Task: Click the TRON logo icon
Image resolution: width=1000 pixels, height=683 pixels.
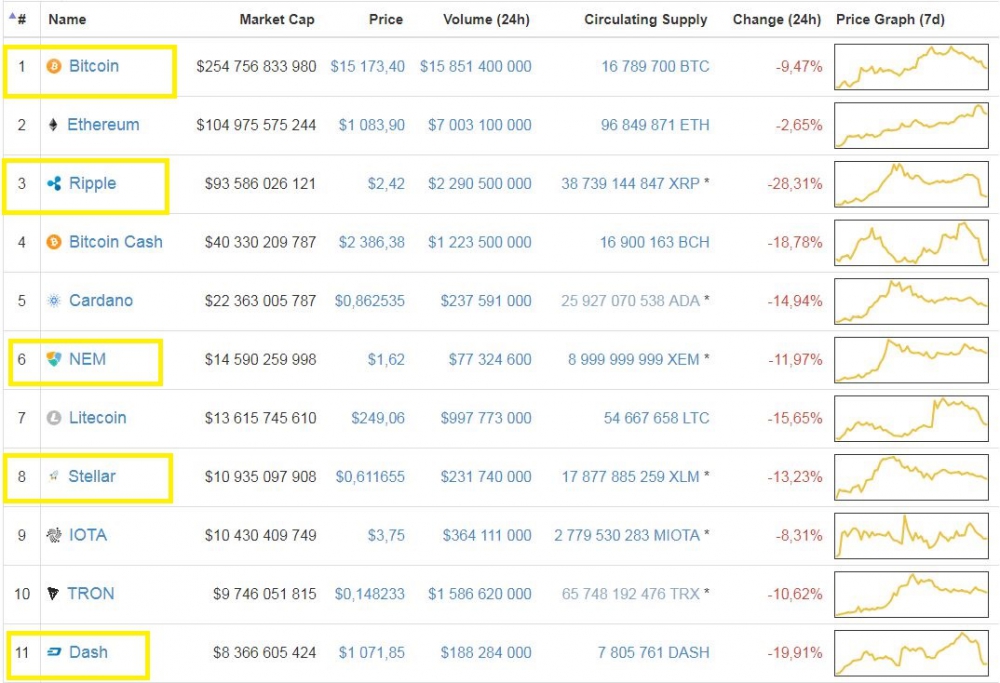Action: 53,594
